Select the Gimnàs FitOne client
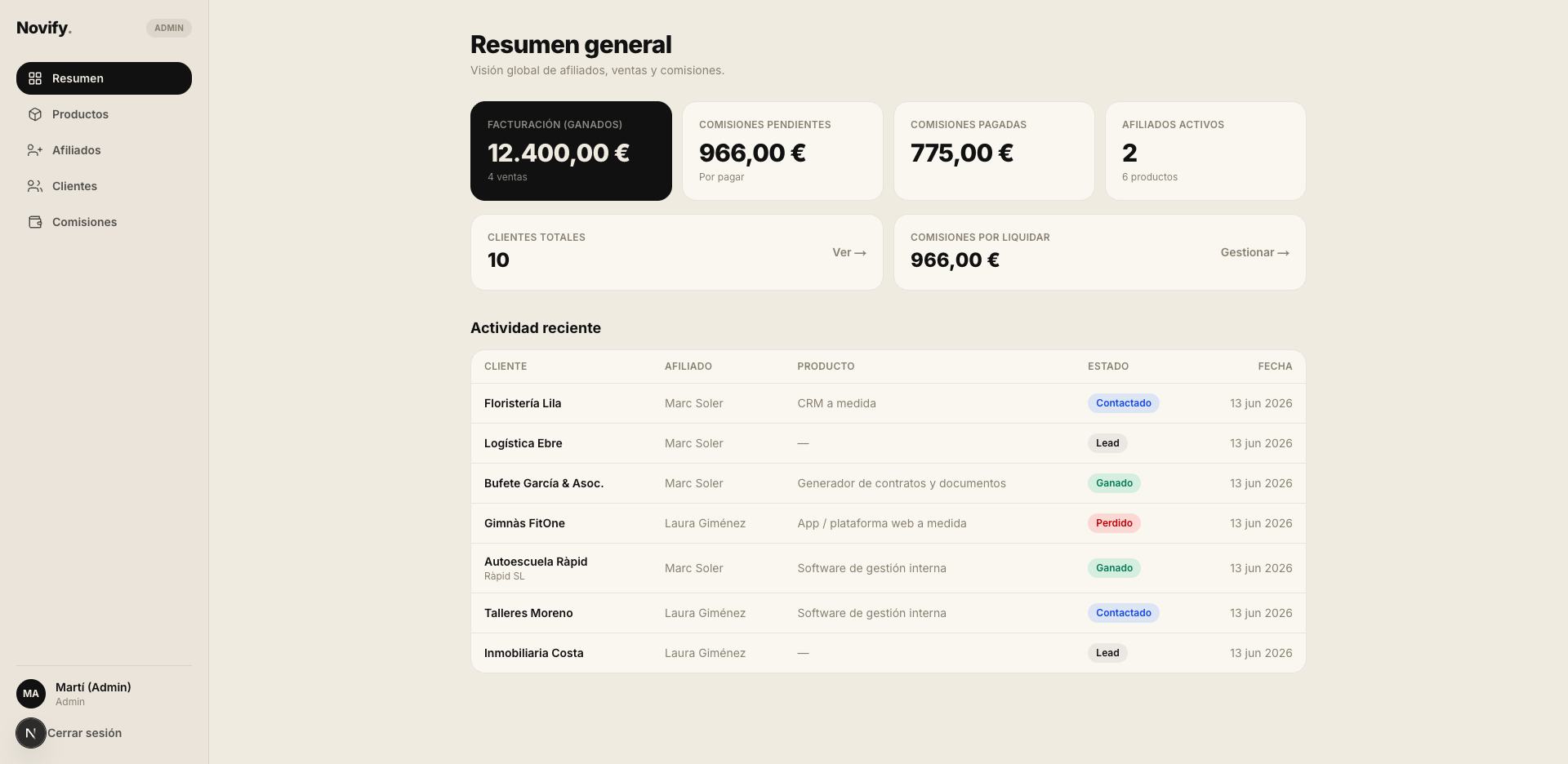The width and height of the screenshot is (1568, 764). [x=524, y=523]
